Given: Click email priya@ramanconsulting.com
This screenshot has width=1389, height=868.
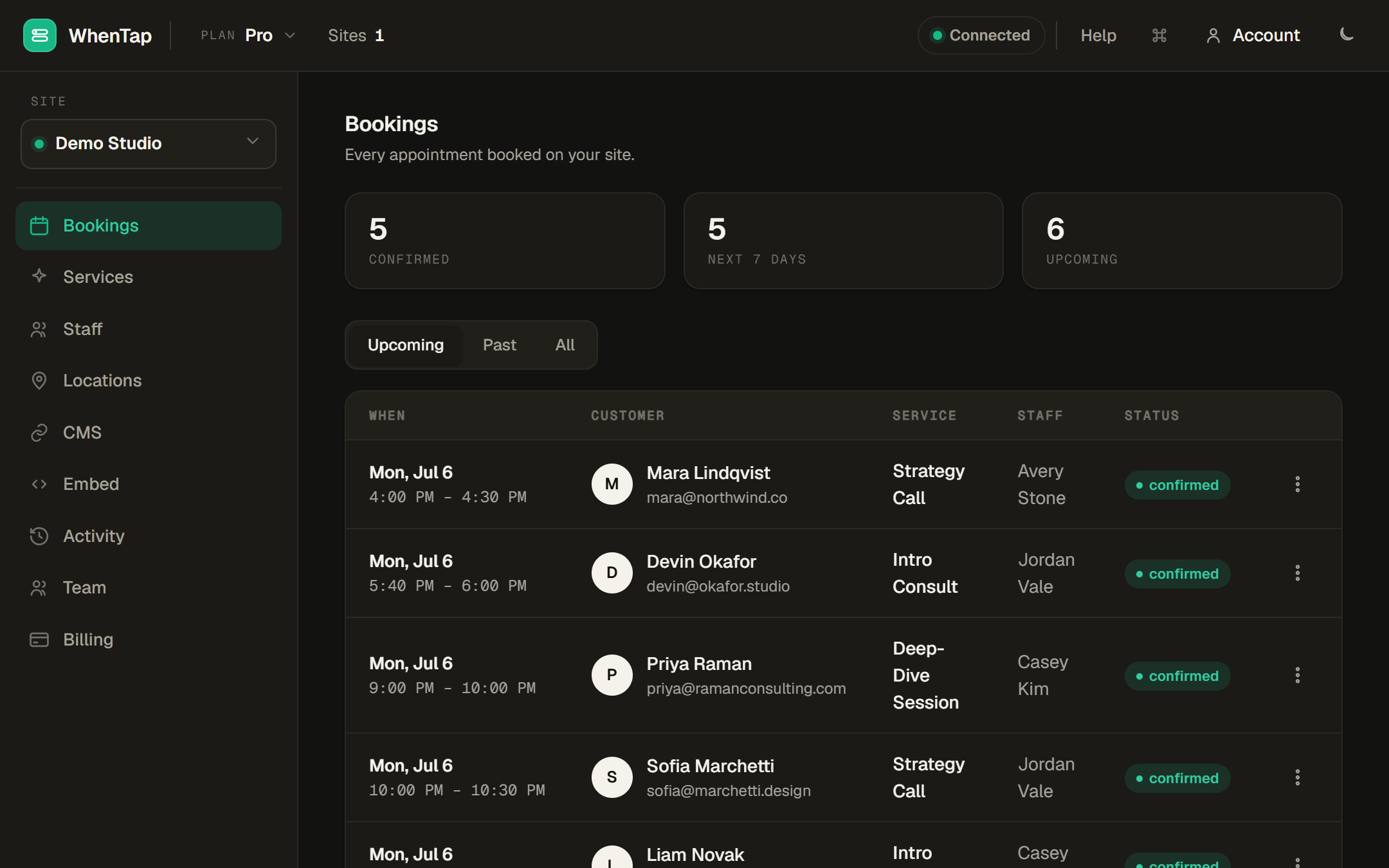Looking at the screenshot, I should pyautogui.click(x=747, y=689).
